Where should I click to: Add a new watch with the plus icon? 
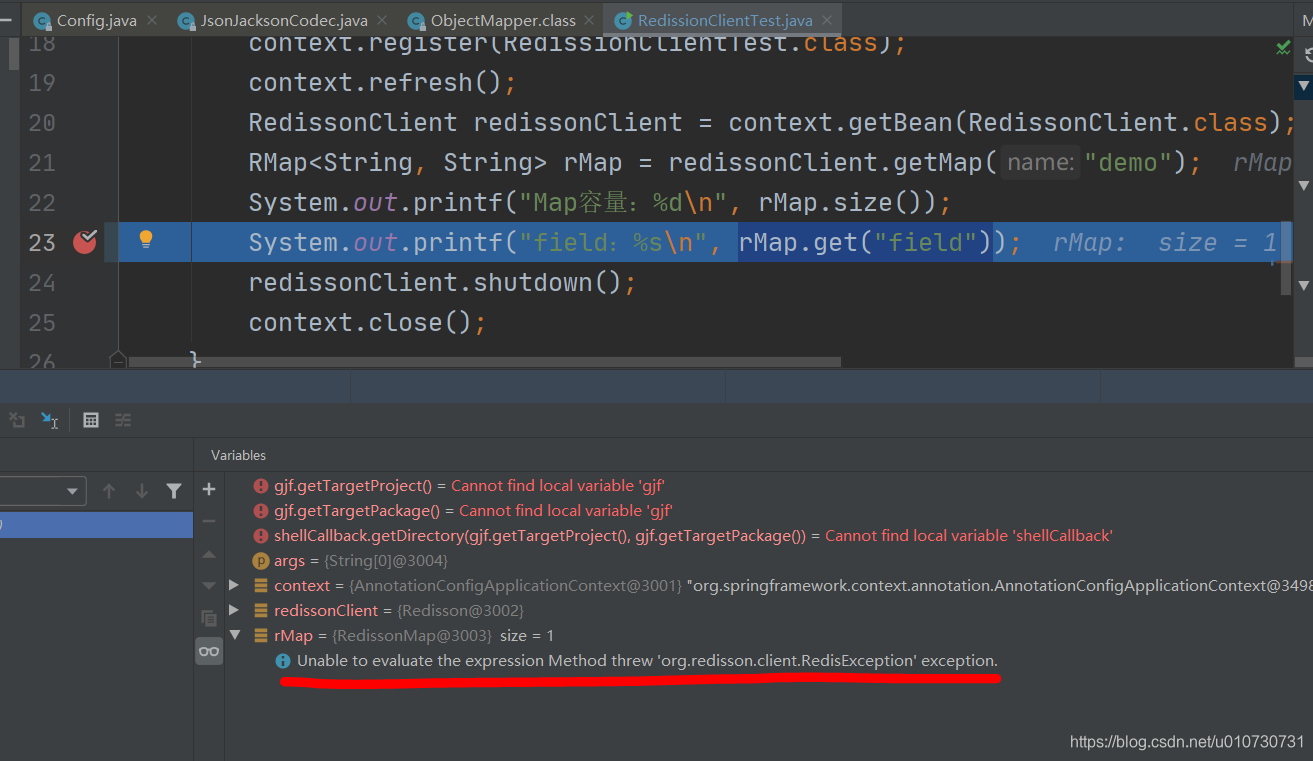click(x=209, y=489)
